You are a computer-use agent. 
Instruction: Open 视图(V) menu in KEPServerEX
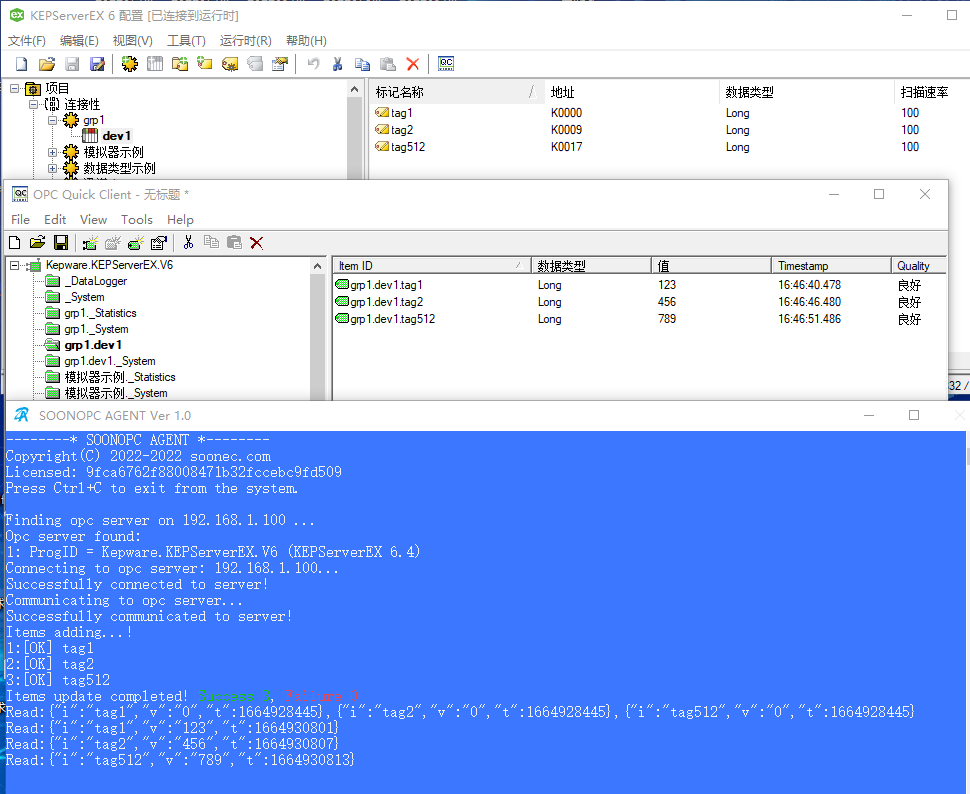[132, 41]
